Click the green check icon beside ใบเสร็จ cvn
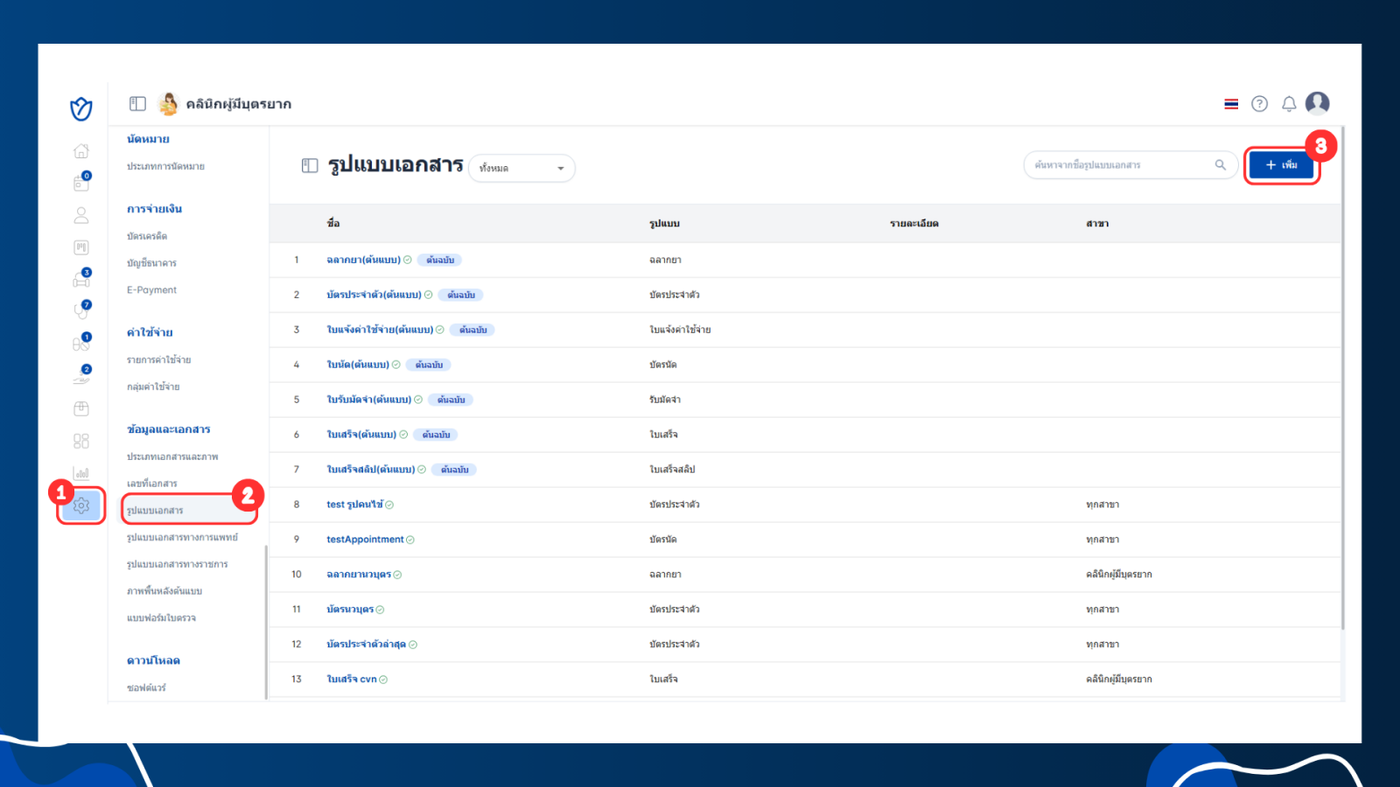1400x787 pixels. pos(383,680)
